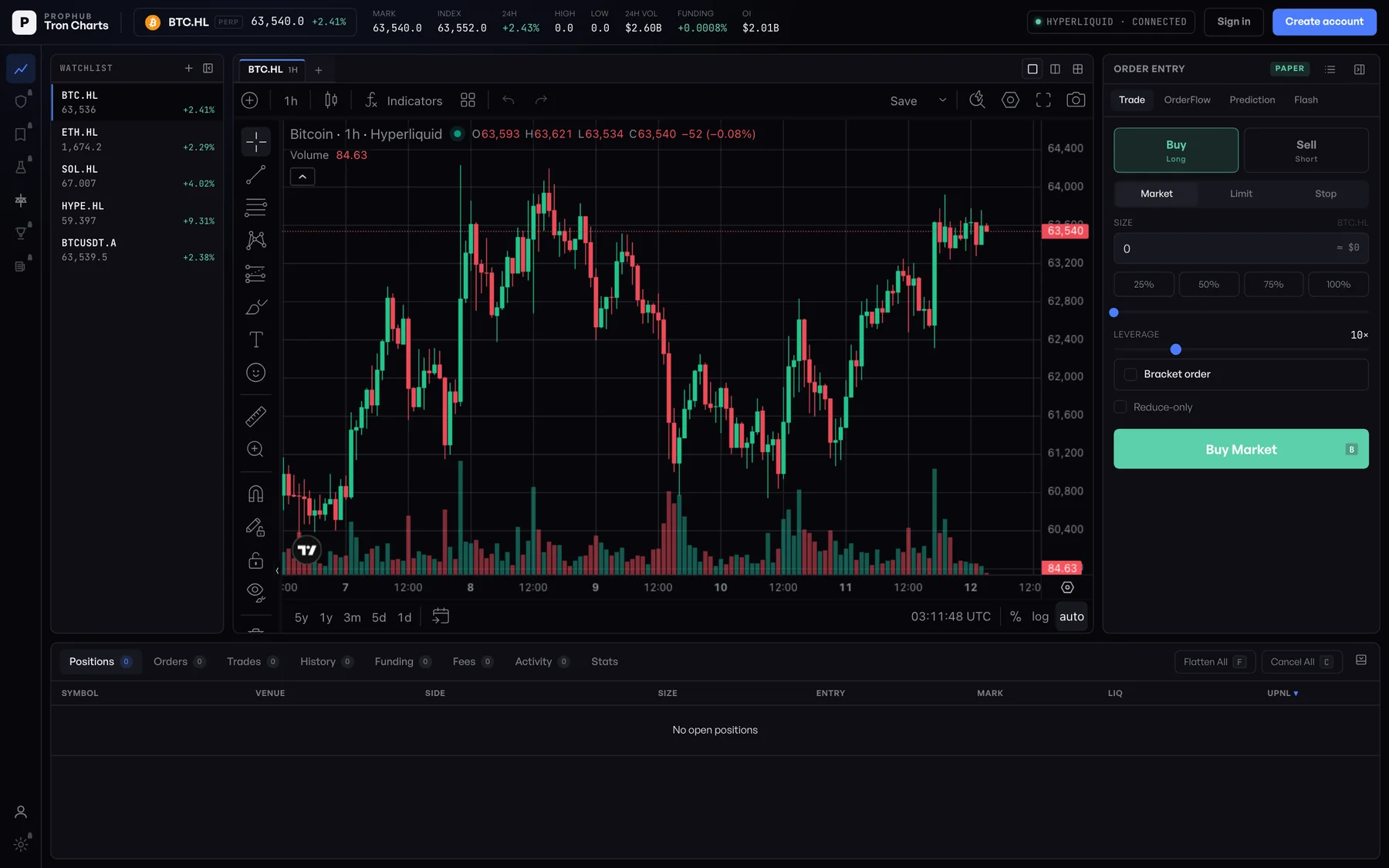The width and height of the screenshot is (1389, 868).
Task: Open the Orders tab
Action: click(179, 661)
